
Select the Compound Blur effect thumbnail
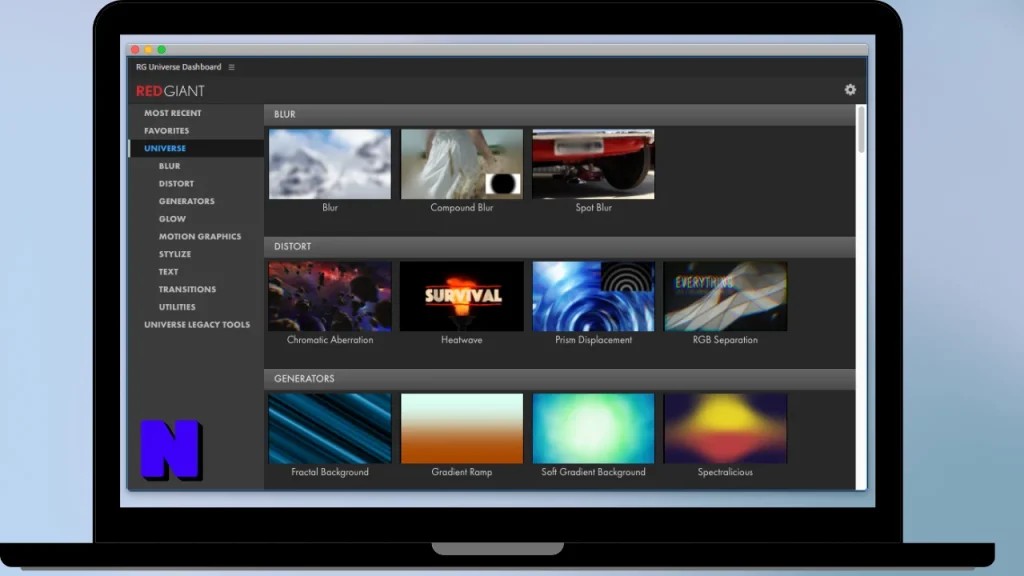click(462, 164)
